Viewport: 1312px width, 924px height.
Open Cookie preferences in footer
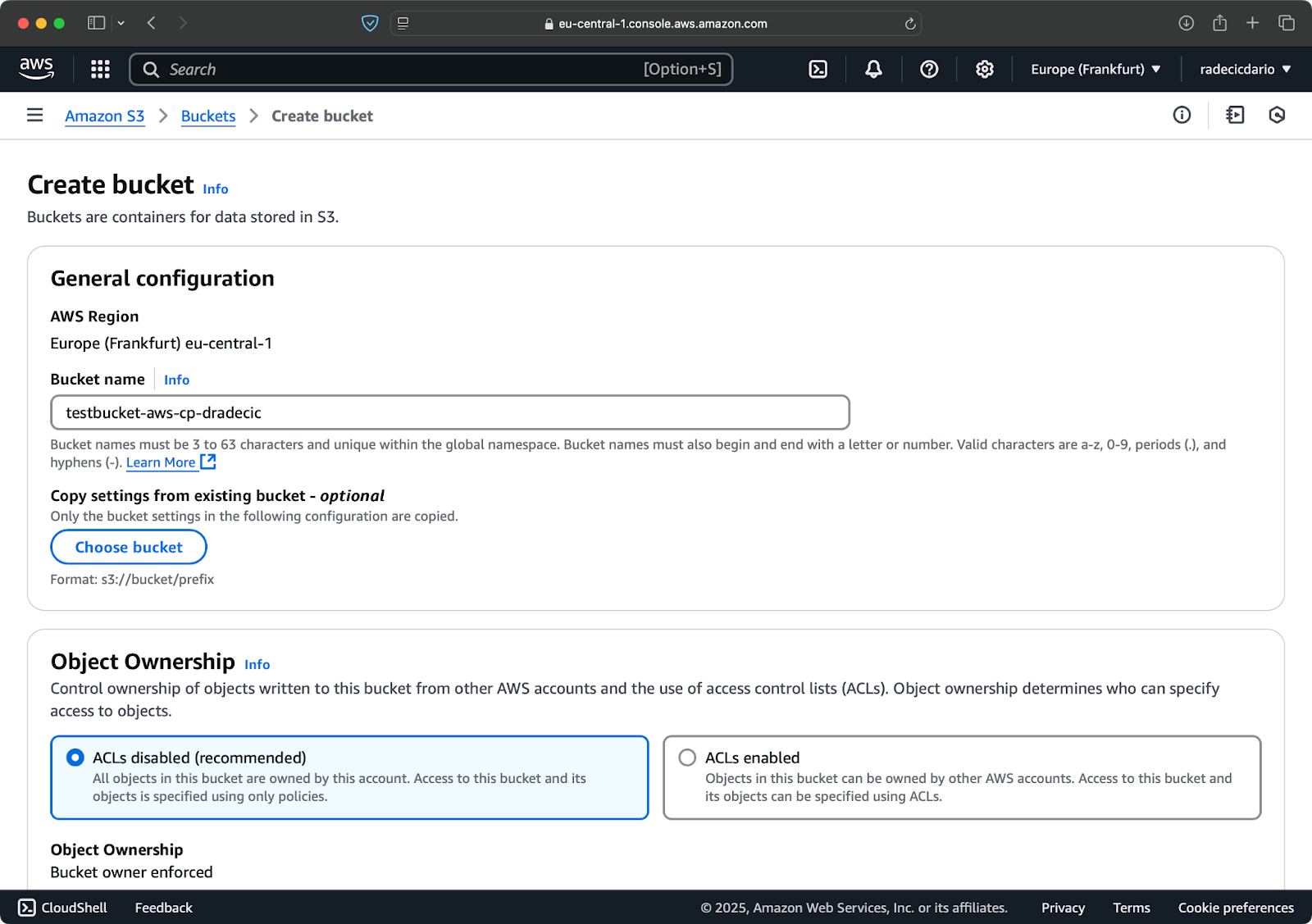click(1236, 908)
